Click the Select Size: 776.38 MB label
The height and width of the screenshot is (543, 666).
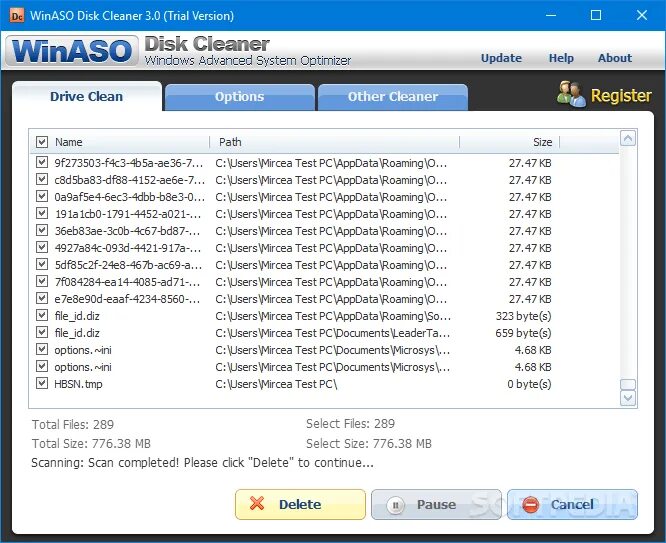[369, 444]
